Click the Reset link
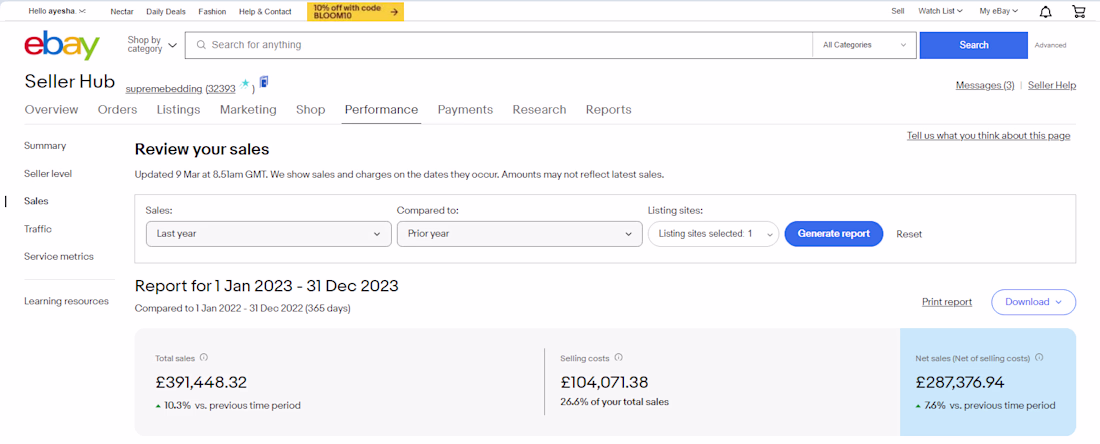1100x444 pixels. coord(909,234)
